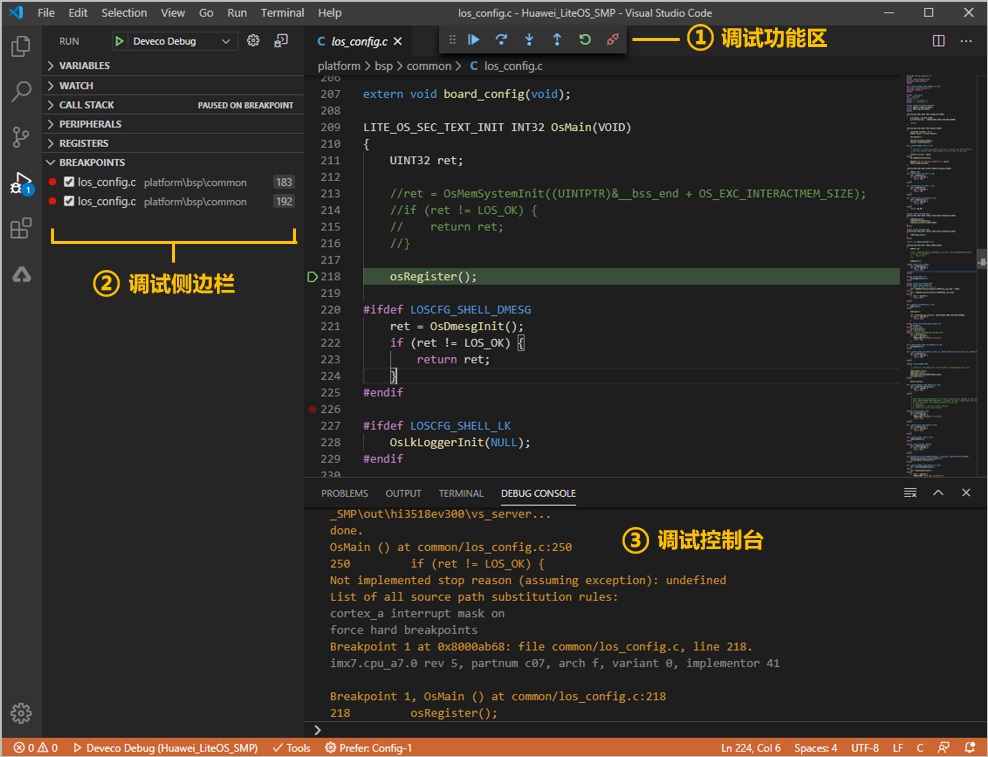Click Ln 224, Col 6 in status bar
Viewport: 988px width, 757px height.
click(750, 748)
